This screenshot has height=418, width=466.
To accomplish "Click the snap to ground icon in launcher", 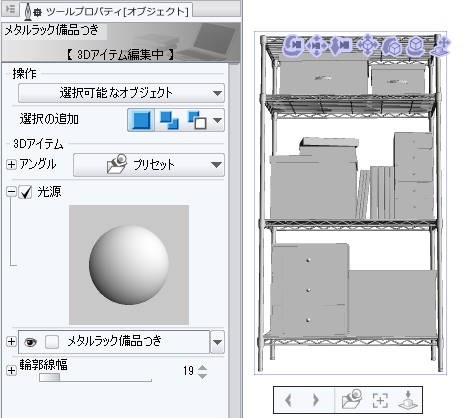I will click(x=409, y=400).
